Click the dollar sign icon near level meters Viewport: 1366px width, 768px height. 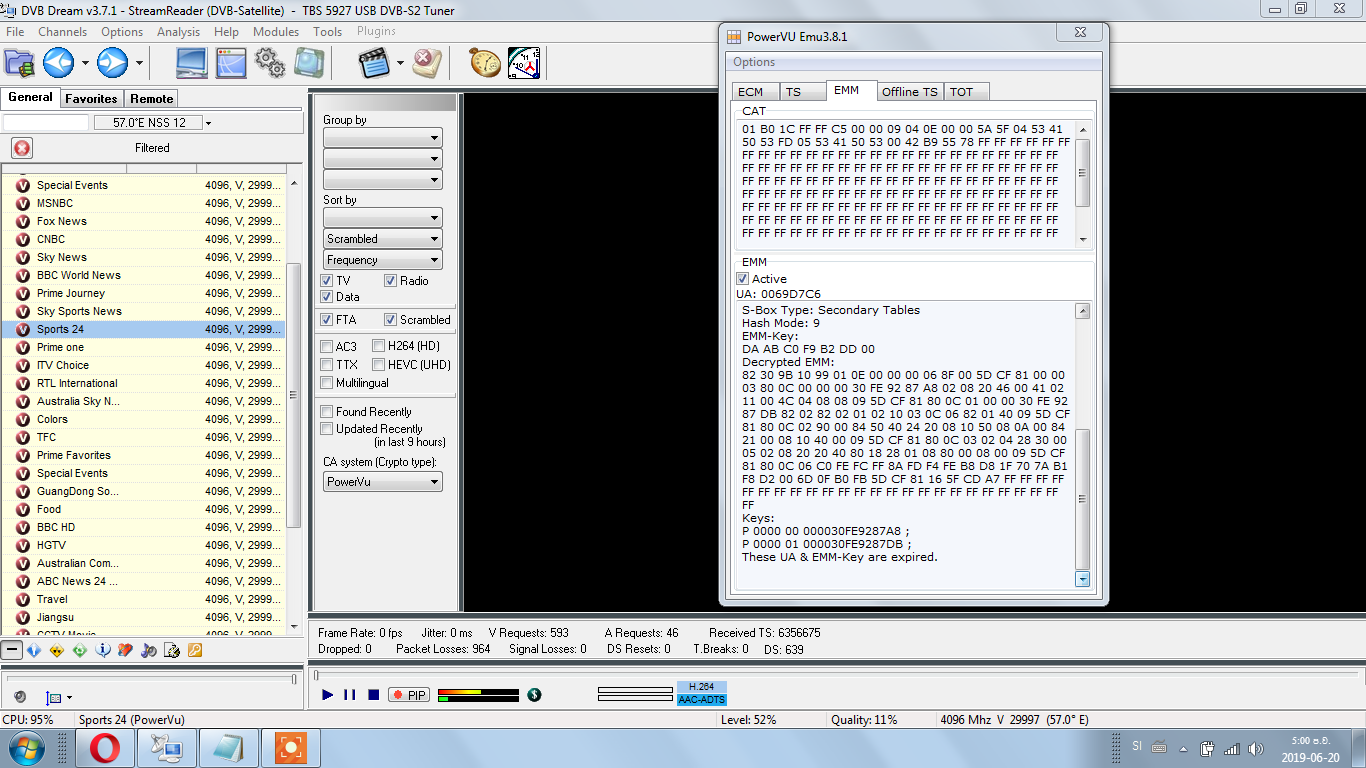coord(534,695)
